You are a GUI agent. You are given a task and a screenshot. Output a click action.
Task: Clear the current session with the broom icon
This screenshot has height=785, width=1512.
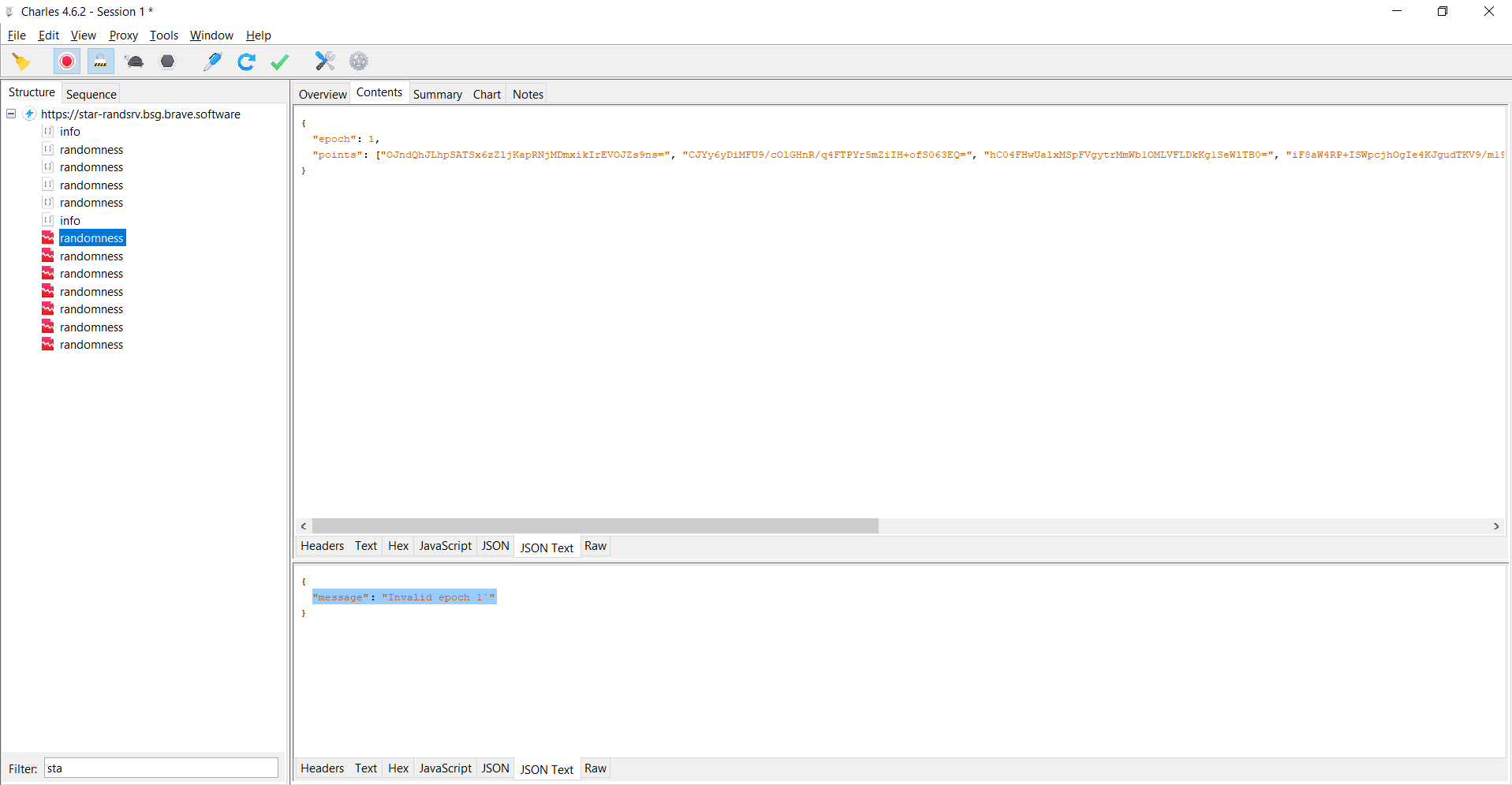click(21, 61)
